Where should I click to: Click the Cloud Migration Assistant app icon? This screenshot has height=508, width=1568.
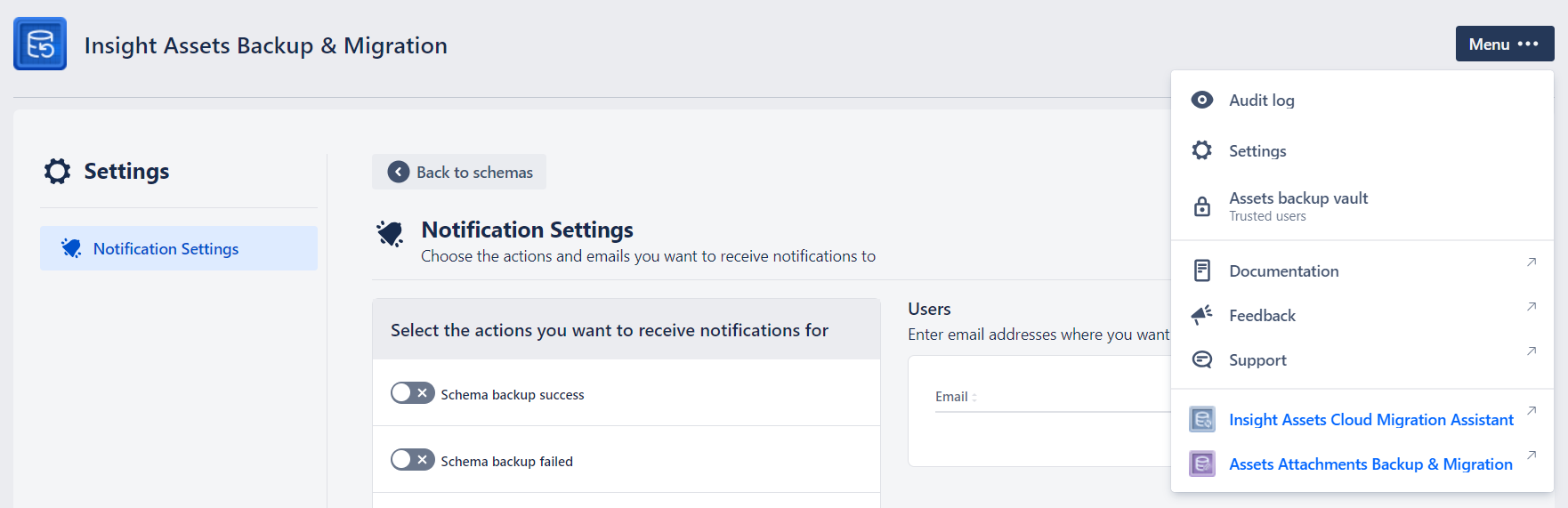(x=1202, y=419)
